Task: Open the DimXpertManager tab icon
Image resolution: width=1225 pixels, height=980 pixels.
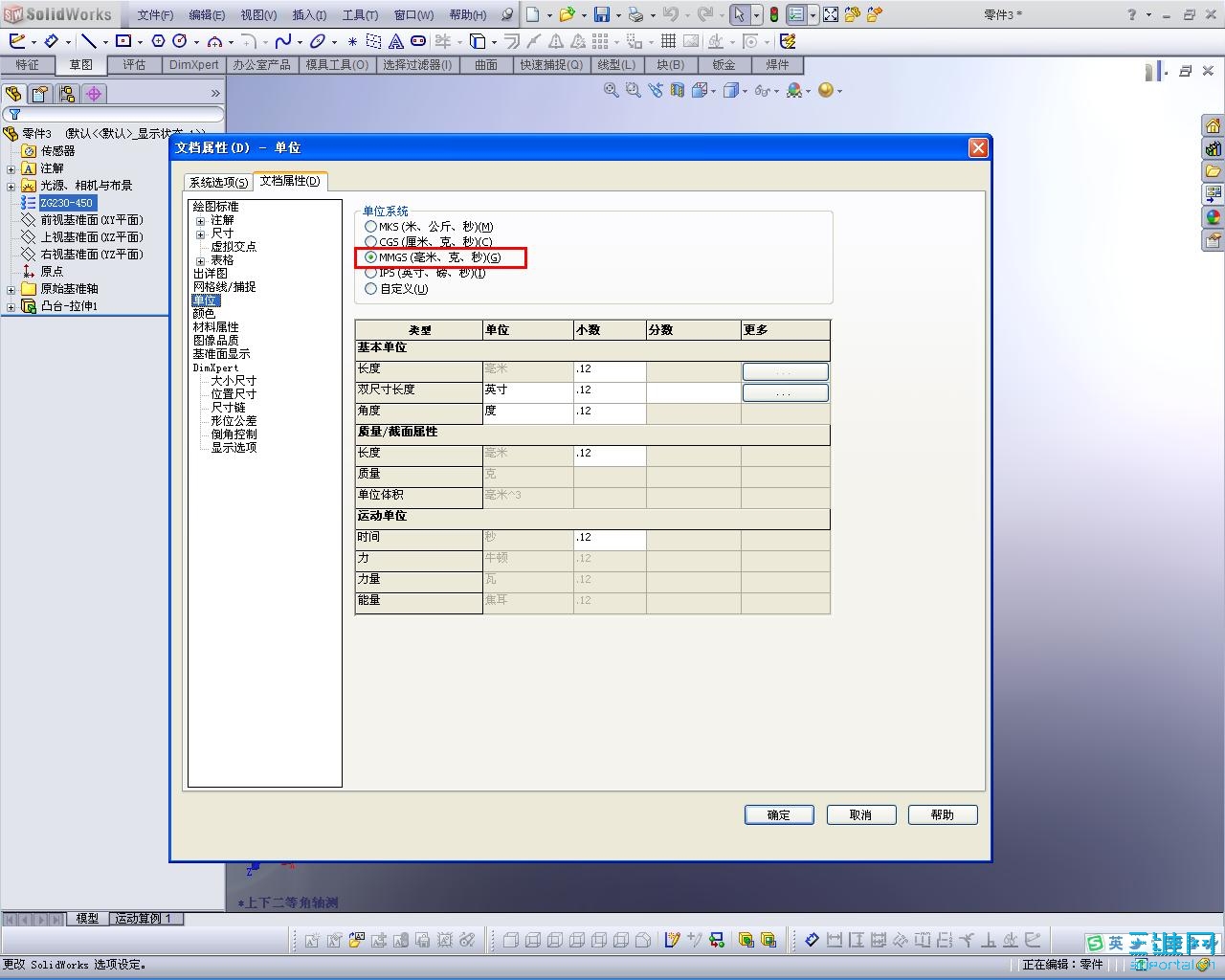Action: 94,93
